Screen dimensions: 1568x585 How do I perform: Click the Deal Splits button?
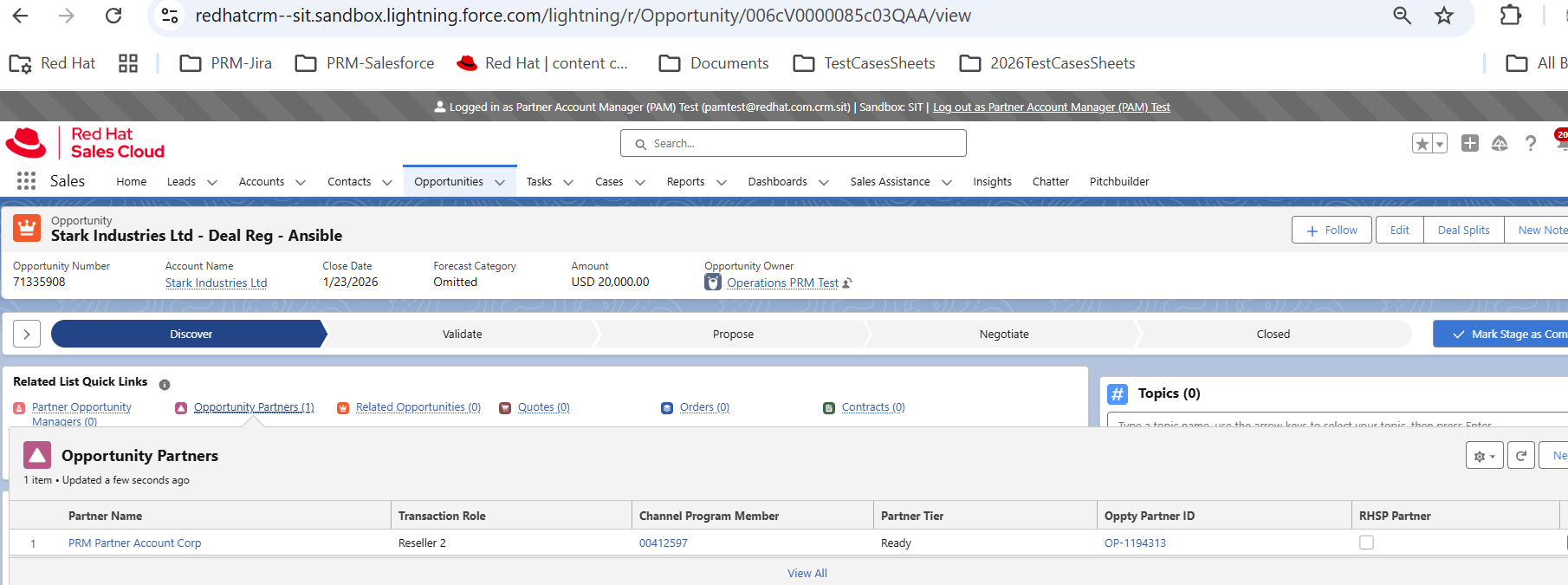pyautogui.click(x=1463, y=230)
